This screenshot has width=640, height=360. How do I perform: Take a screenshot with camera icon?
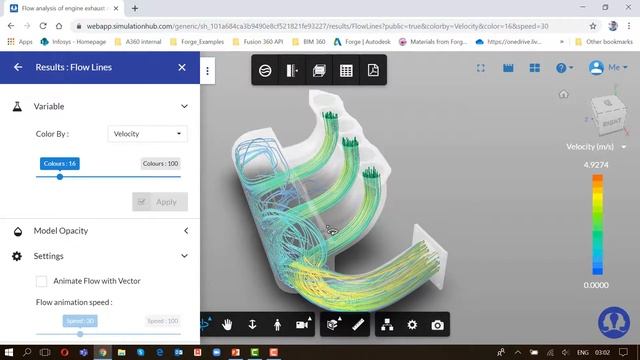point(438,325)
